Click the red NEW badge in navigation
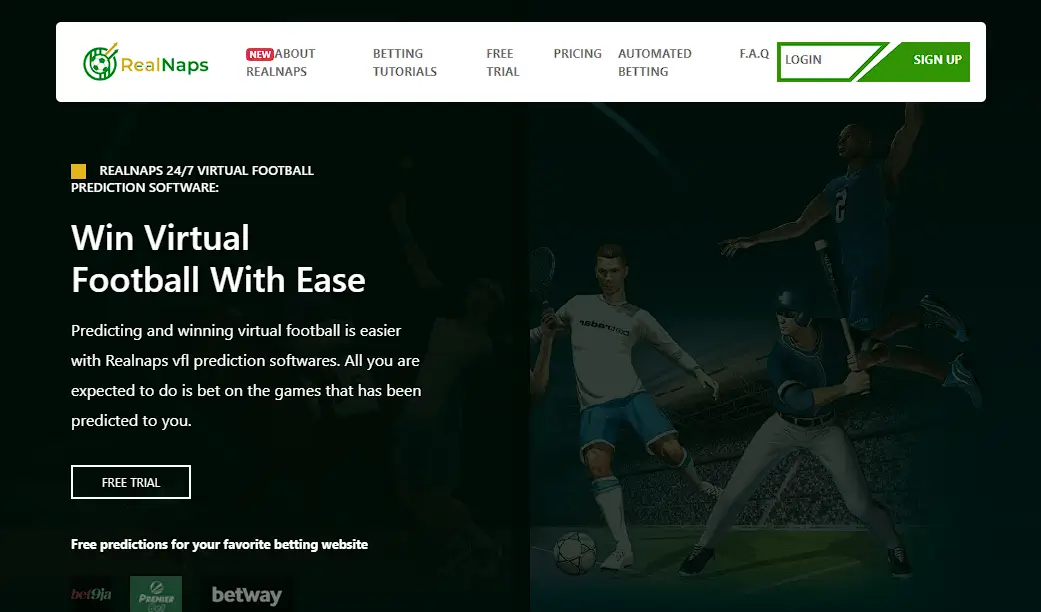 260,54
